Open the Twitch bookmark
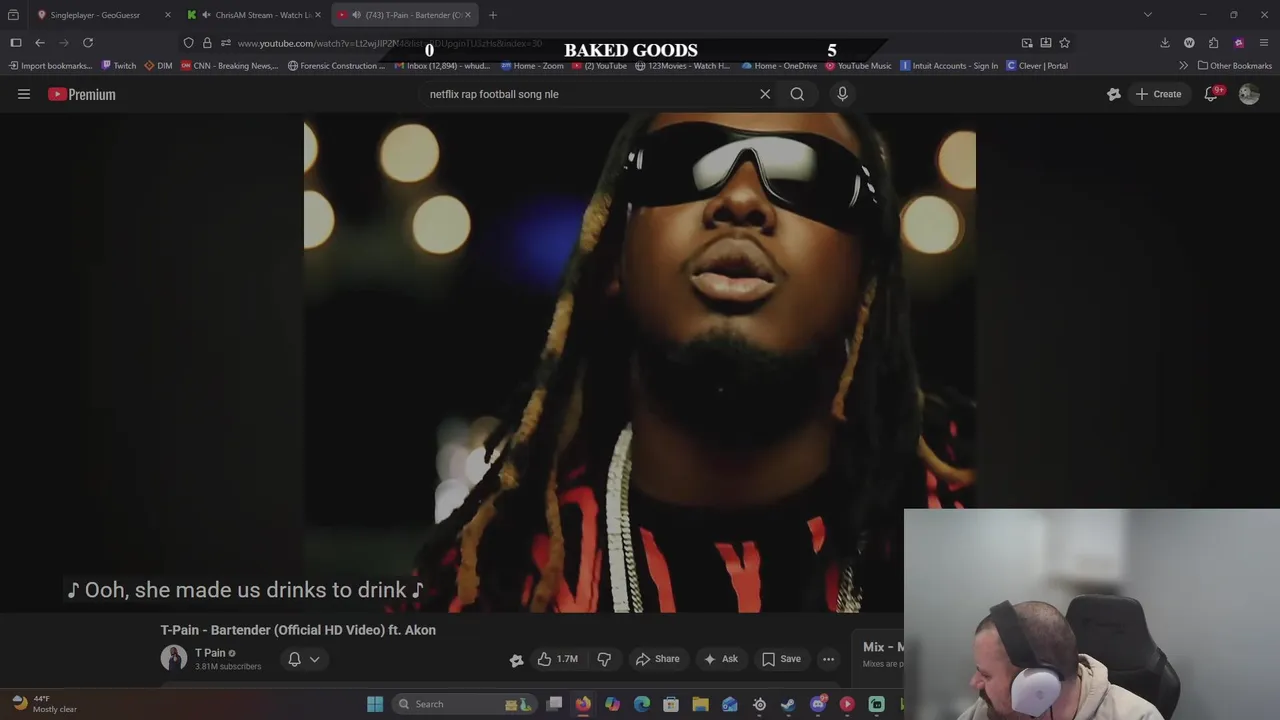The width and height of the screenshot is (1280, 720). [x=119, y=66]
